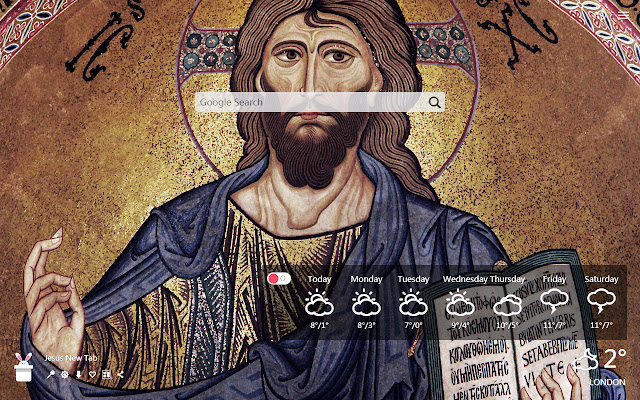Click the 8°/1° temperature for Today
The height and width of the screenshot is (400, 640).
point(319,325)
